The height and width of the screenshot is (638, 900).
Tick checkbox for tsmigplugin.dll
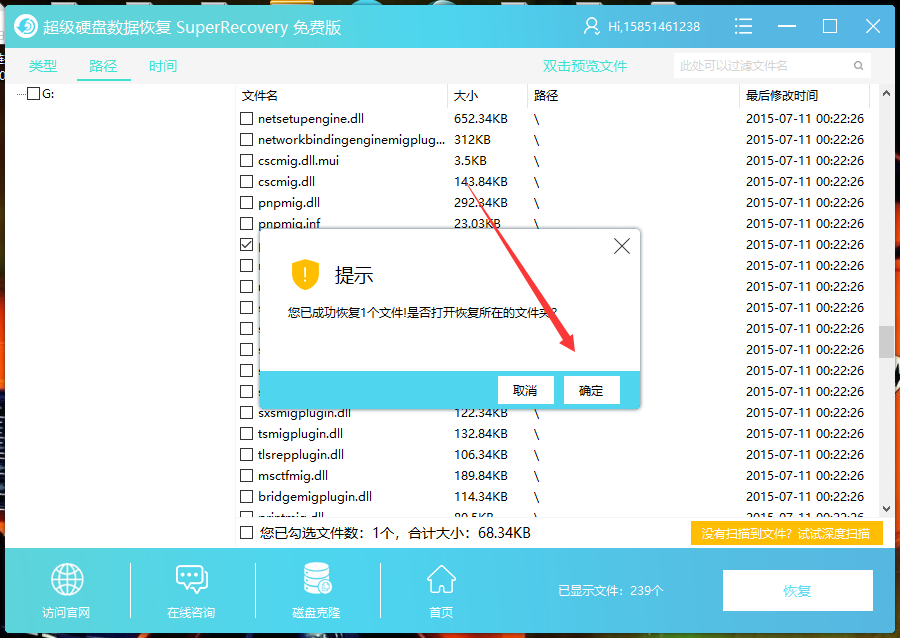pos(246,434)
